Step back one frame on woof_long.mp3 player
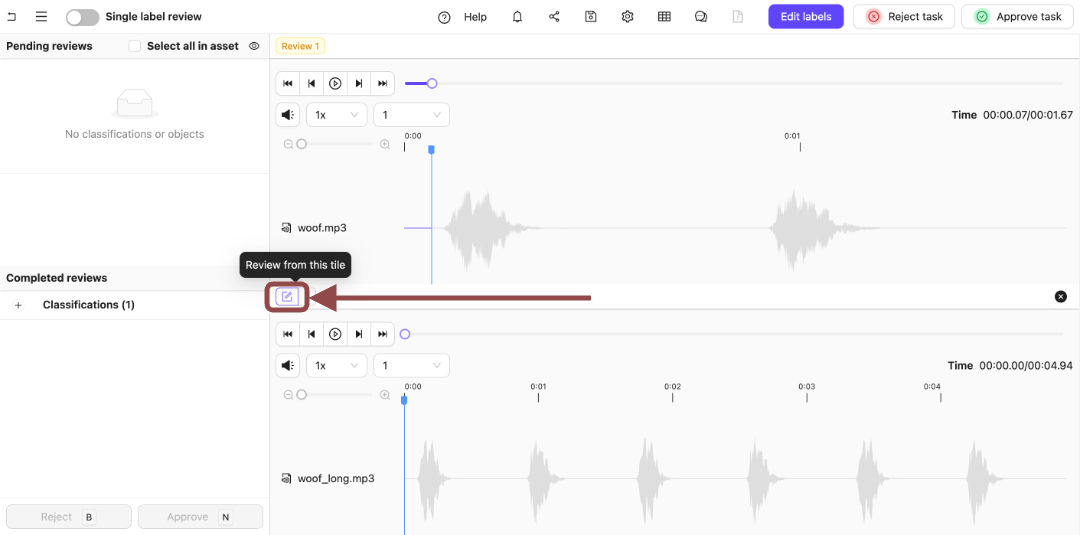 click(311, 334)
